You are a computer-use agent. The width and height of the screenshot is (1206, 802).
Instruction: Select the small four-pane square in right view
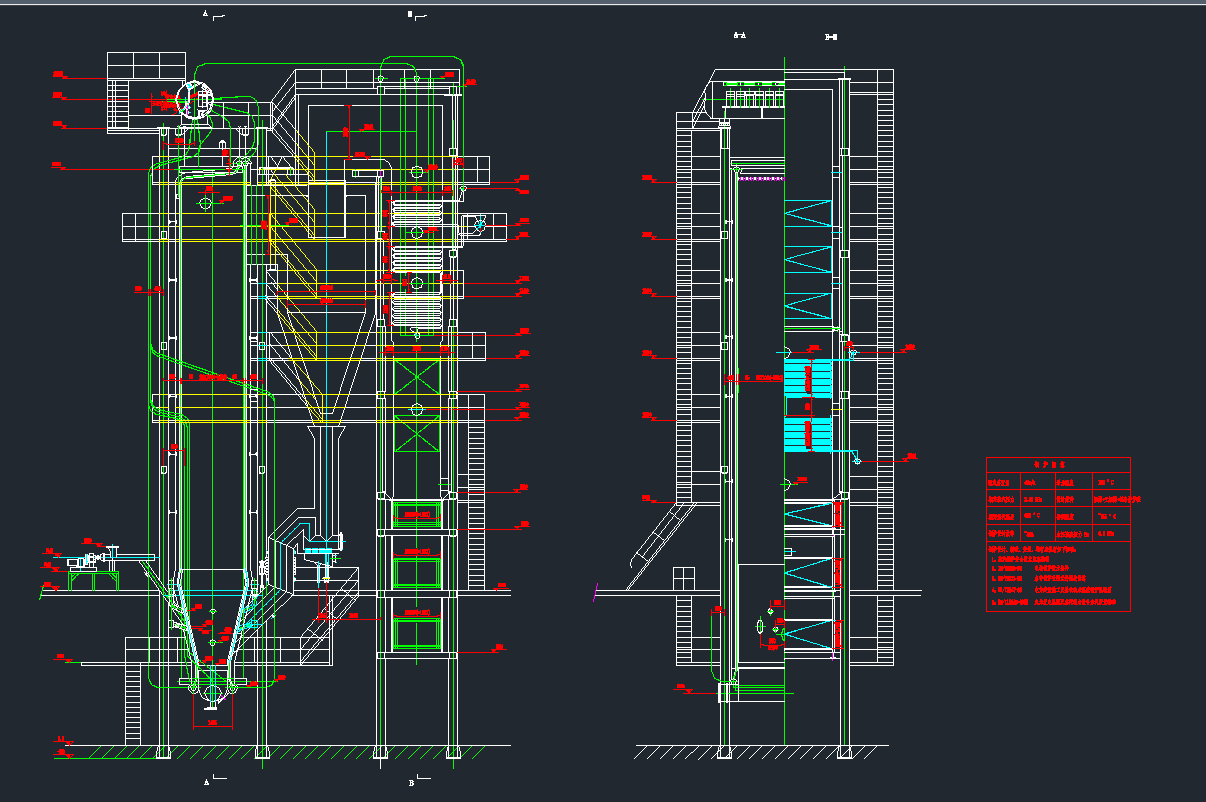click(684, 578)
